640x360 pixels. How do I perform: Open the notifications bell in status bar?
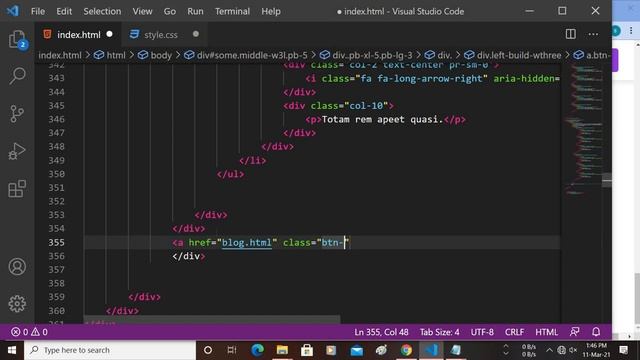(596, 332)
